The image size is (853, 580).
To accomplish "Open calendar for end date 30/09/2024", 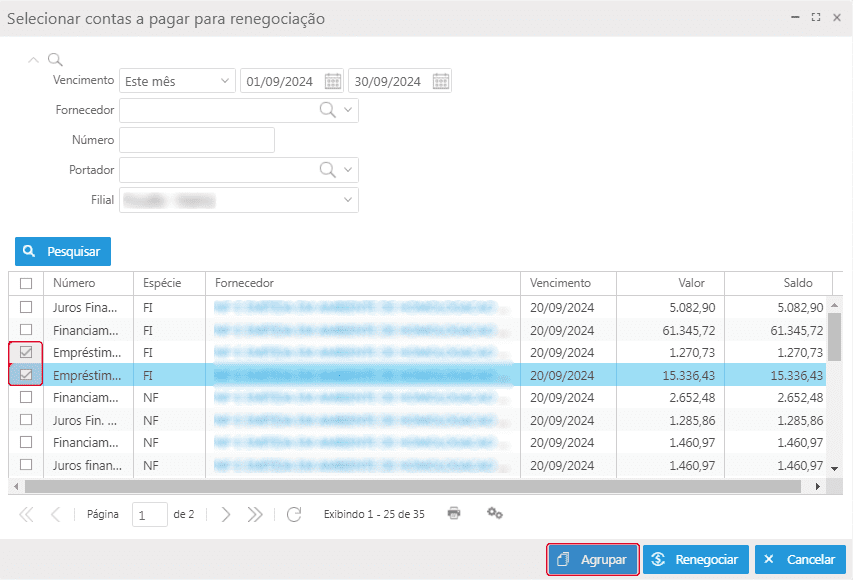I will click(x=441, y=81).
